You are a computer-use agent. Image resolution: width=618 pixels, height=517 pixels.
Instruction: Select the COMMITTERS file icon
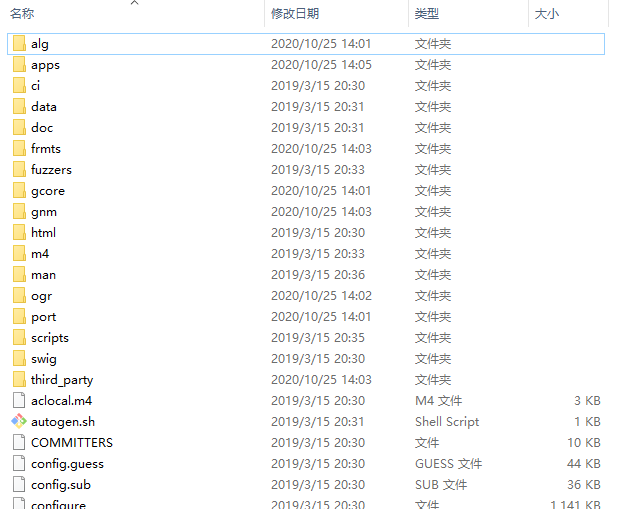[x=19, y=443]
